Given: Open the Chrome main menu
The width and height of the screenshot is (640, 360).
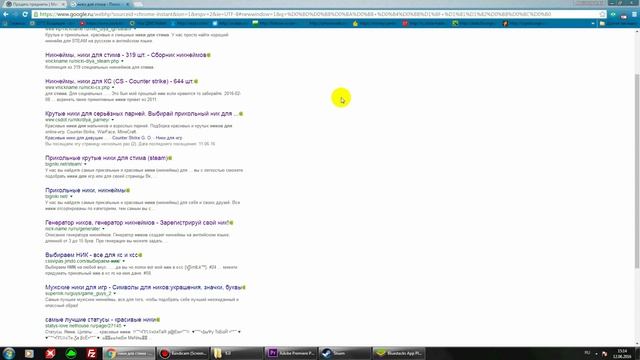Looking at the screenshot, I should [634, 14].
